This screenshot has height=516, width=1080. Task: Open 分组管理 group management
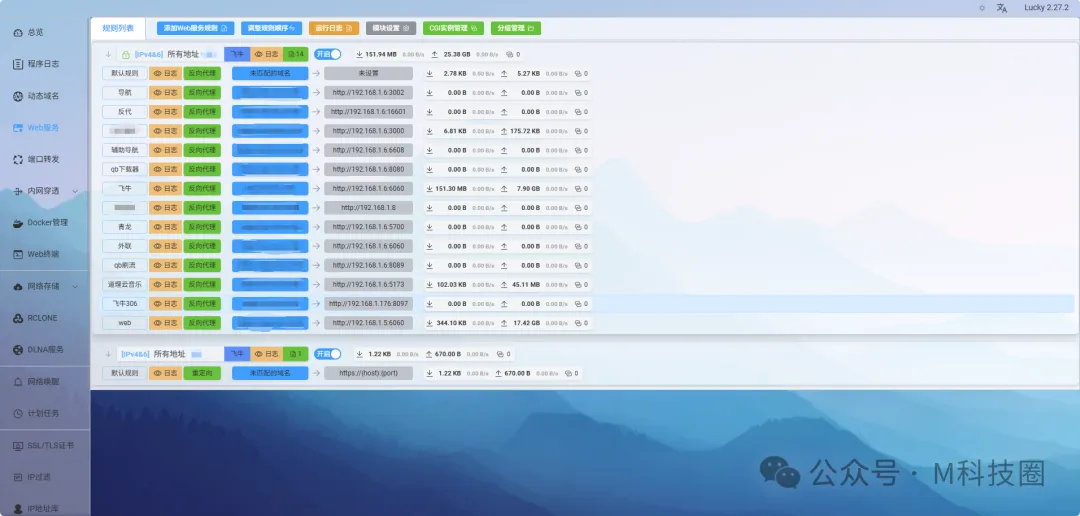516,28
